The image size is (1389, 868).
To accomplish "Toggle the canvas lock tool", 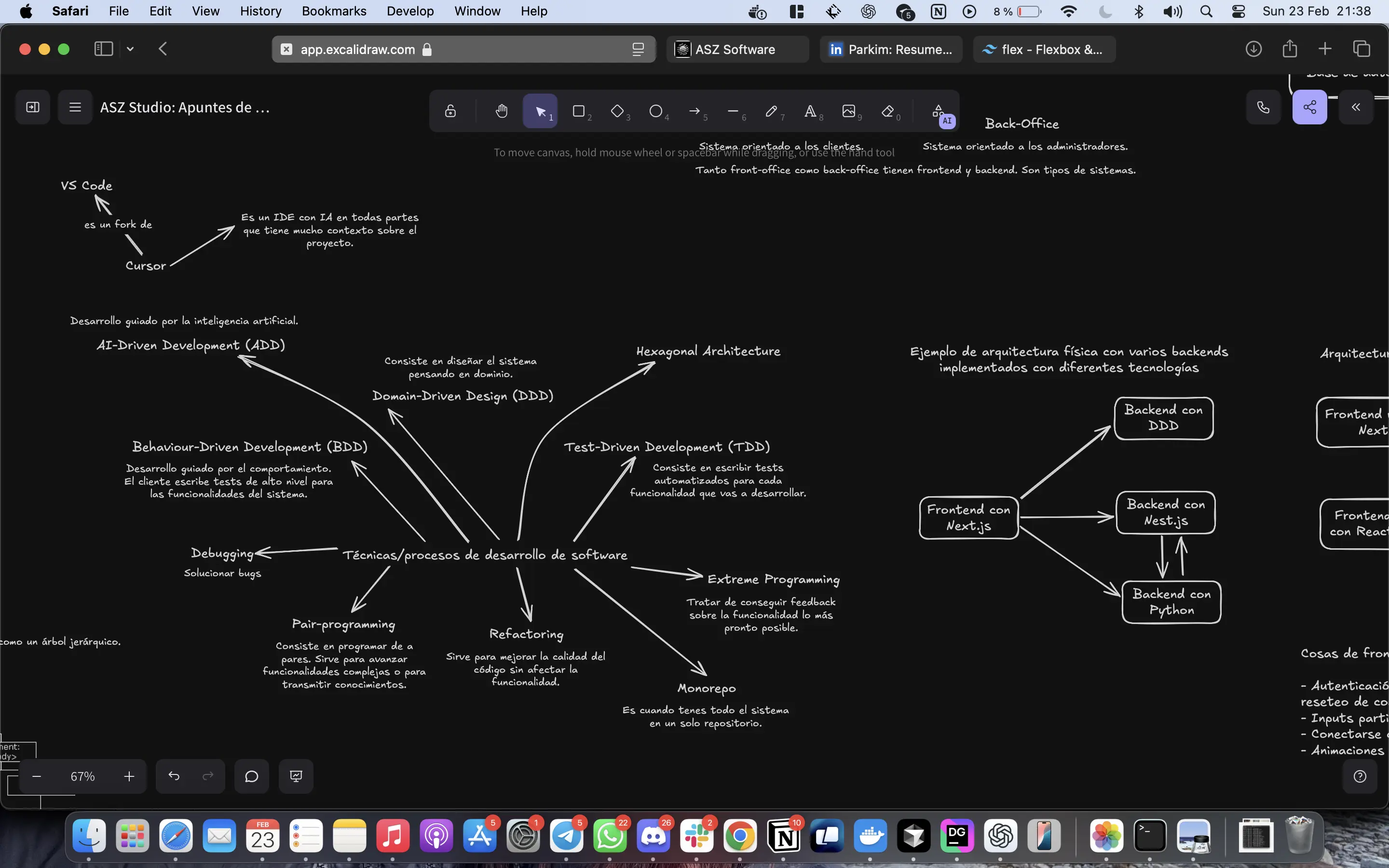I will 450,111.
